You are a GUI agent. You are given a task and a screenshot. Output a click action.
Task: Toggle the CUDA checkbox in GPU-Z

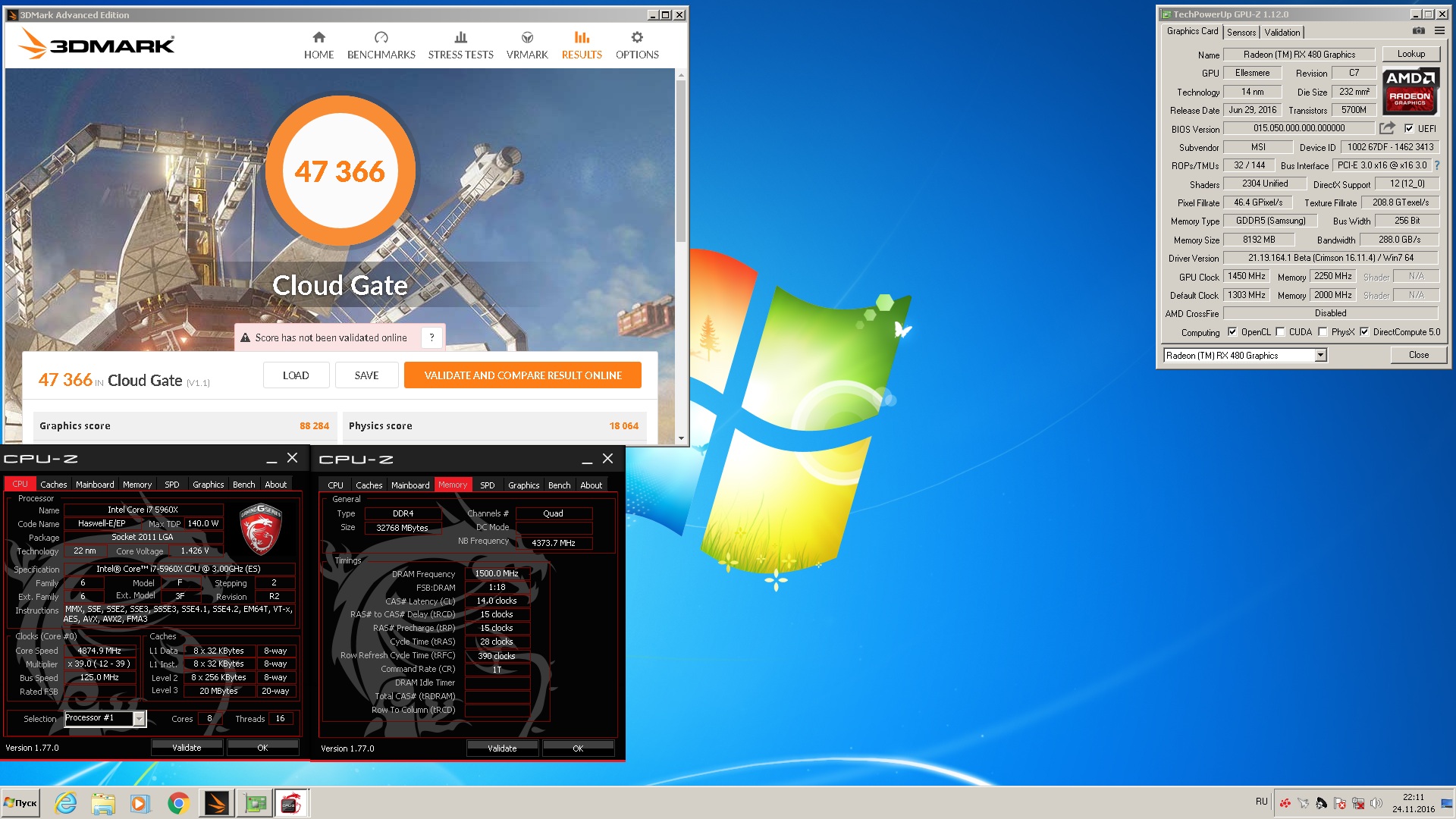pyautogui.click(x=1280, y=332)
